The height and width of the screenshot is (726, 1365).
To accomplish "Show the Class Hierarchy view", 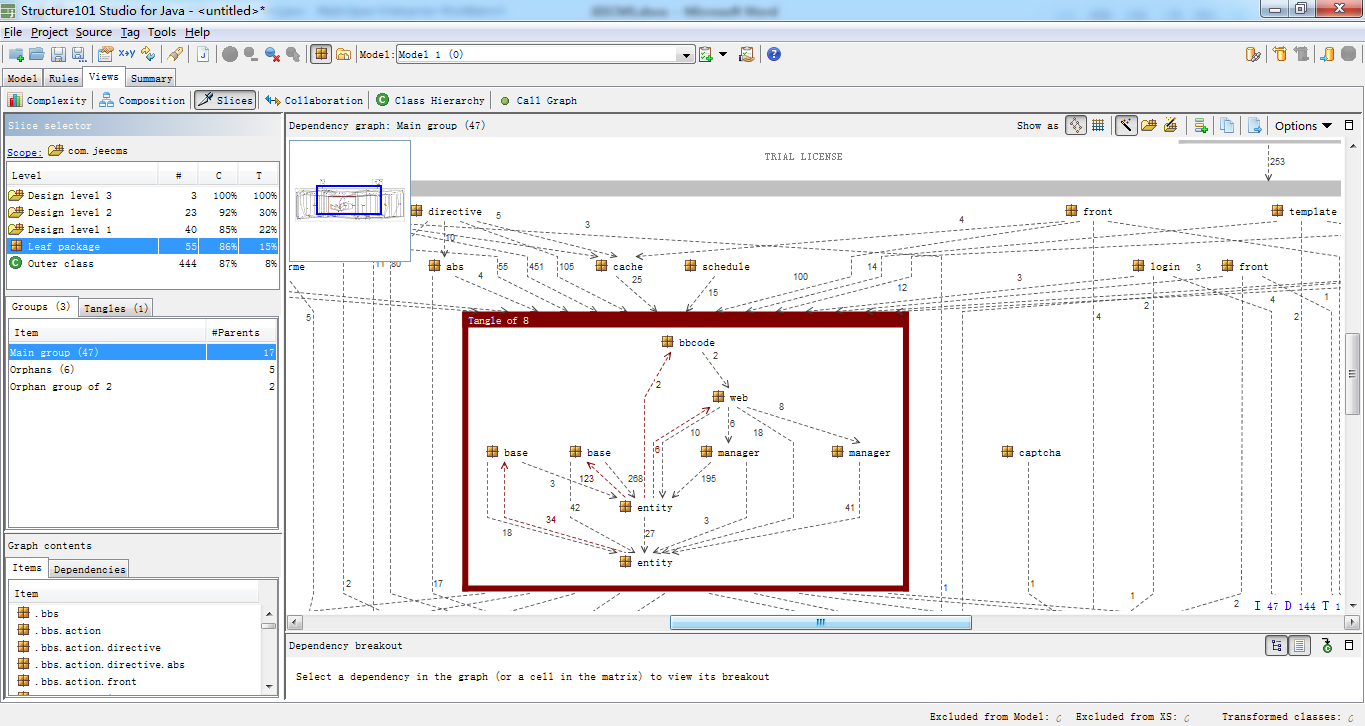I will pos(430,100).
